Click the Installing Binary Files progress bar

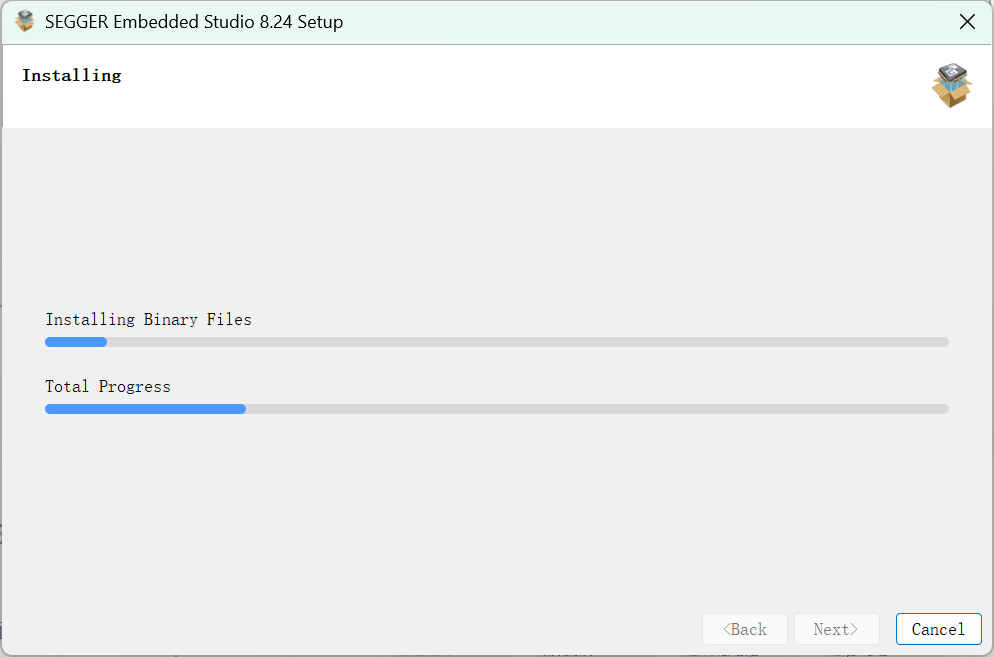pyautogui.click(x=496, y=341)
